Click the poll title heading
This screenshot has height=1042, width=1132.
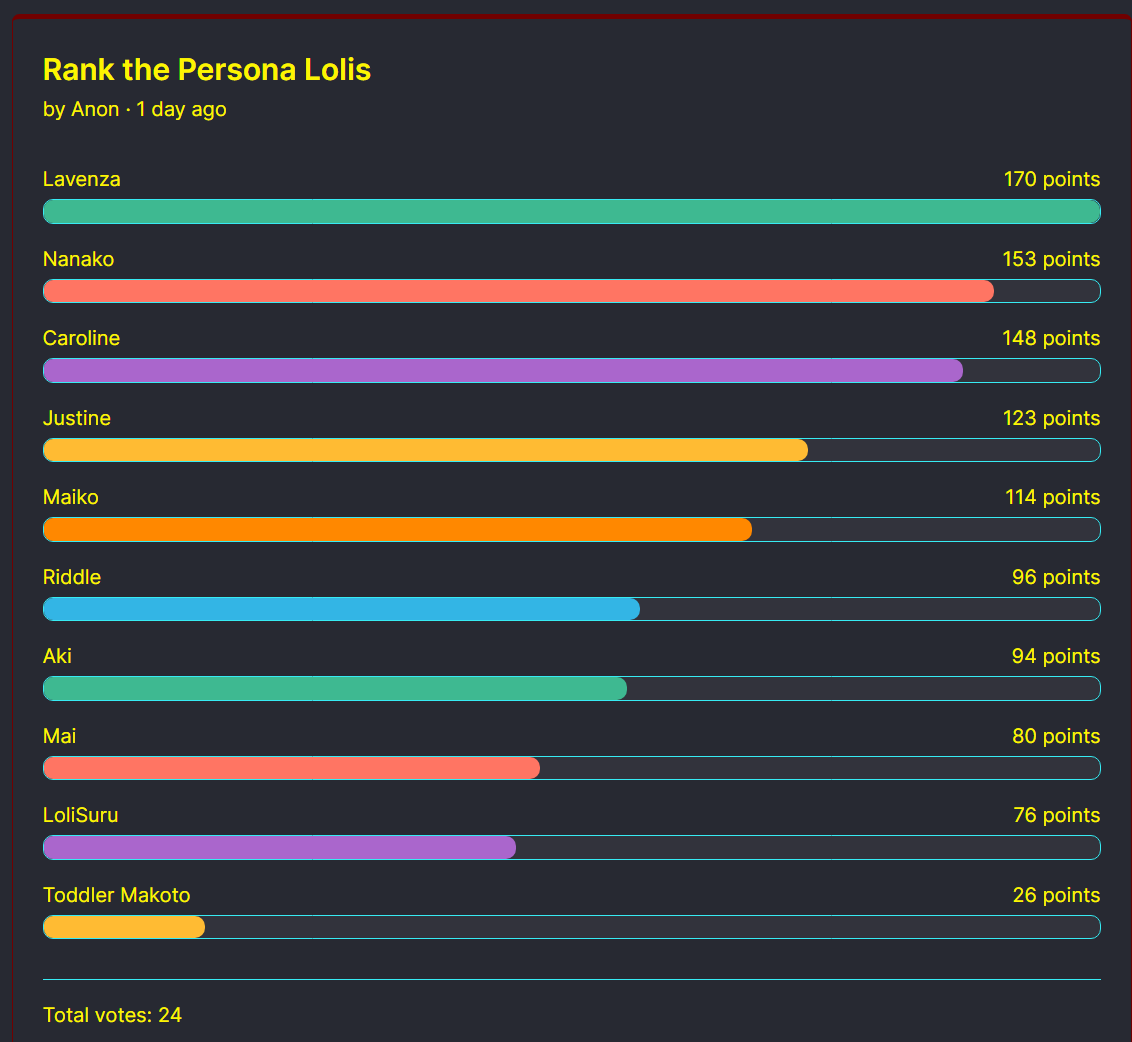[207, 70]
